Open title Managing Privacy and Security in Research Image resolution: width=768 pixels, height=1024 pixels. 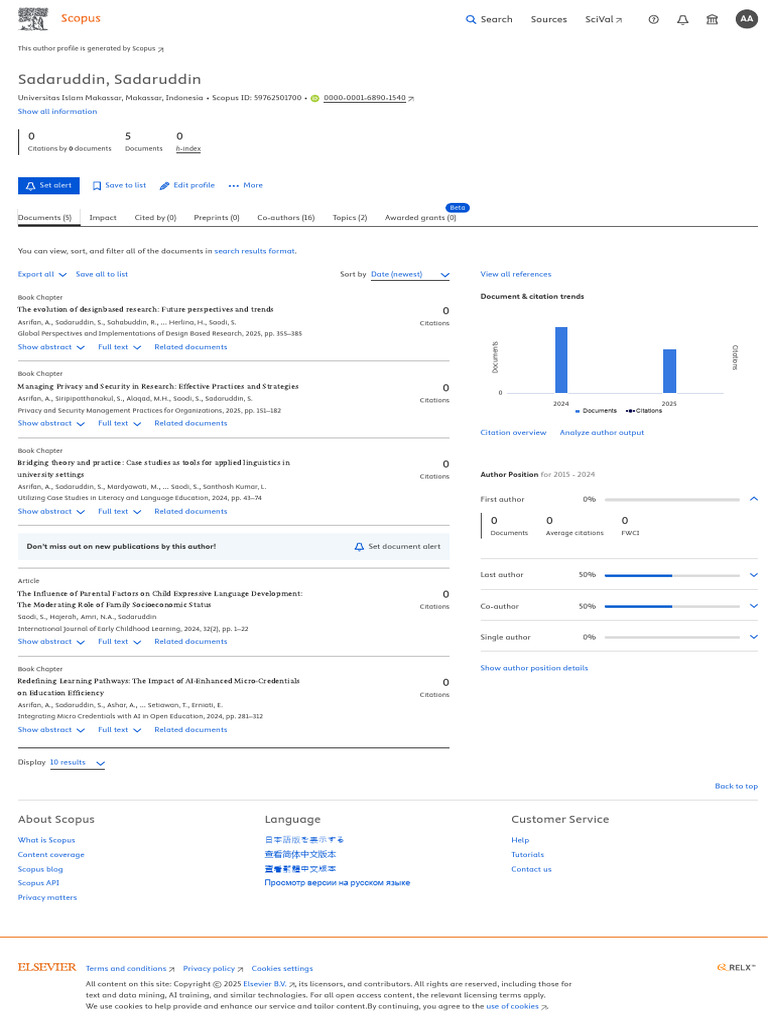158,387
